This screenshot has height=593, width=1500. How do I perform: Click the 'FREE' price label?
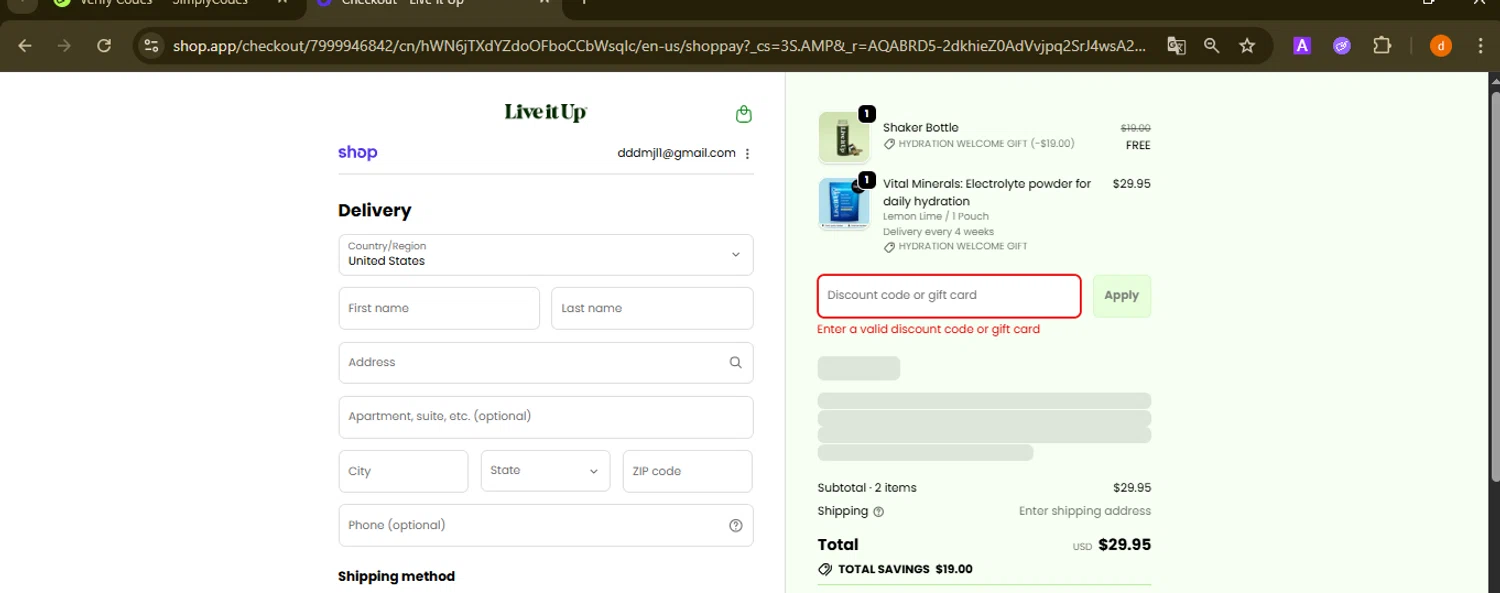1138,145
